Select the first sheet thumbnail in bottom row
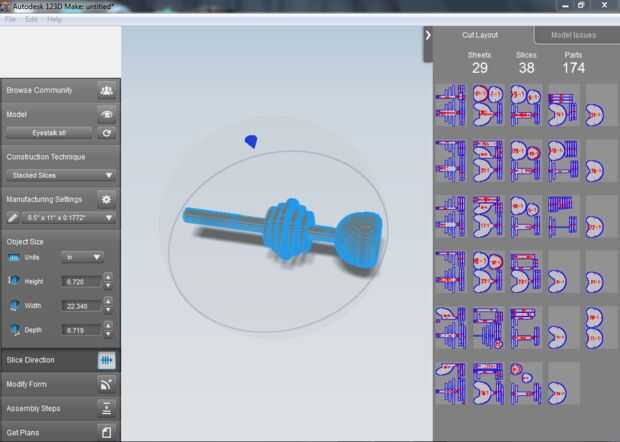620x442 pixels. (x=450, y=383)
